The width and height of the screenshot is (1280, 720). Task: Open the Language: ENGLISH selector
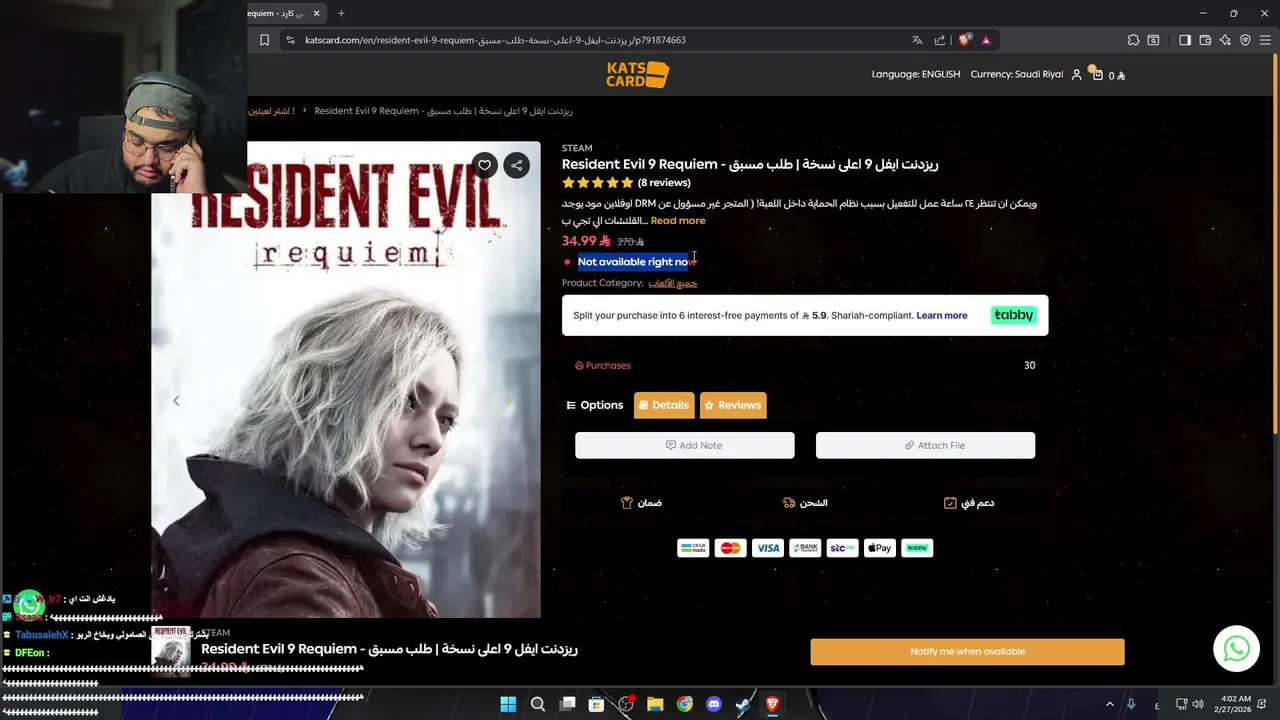(915, 75)
